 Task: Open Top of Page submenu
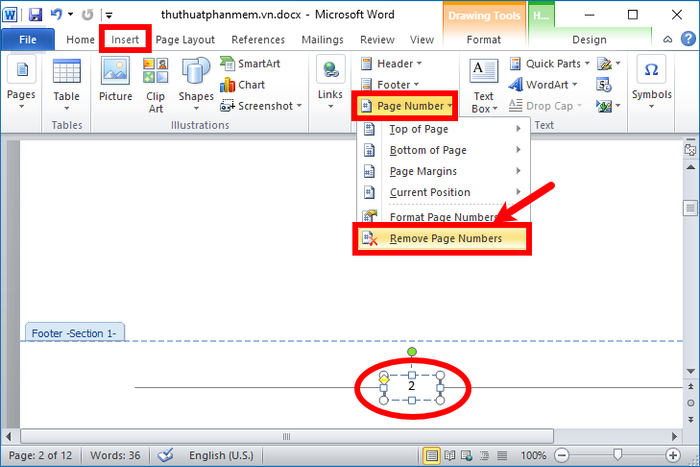(x=443, y=129)
